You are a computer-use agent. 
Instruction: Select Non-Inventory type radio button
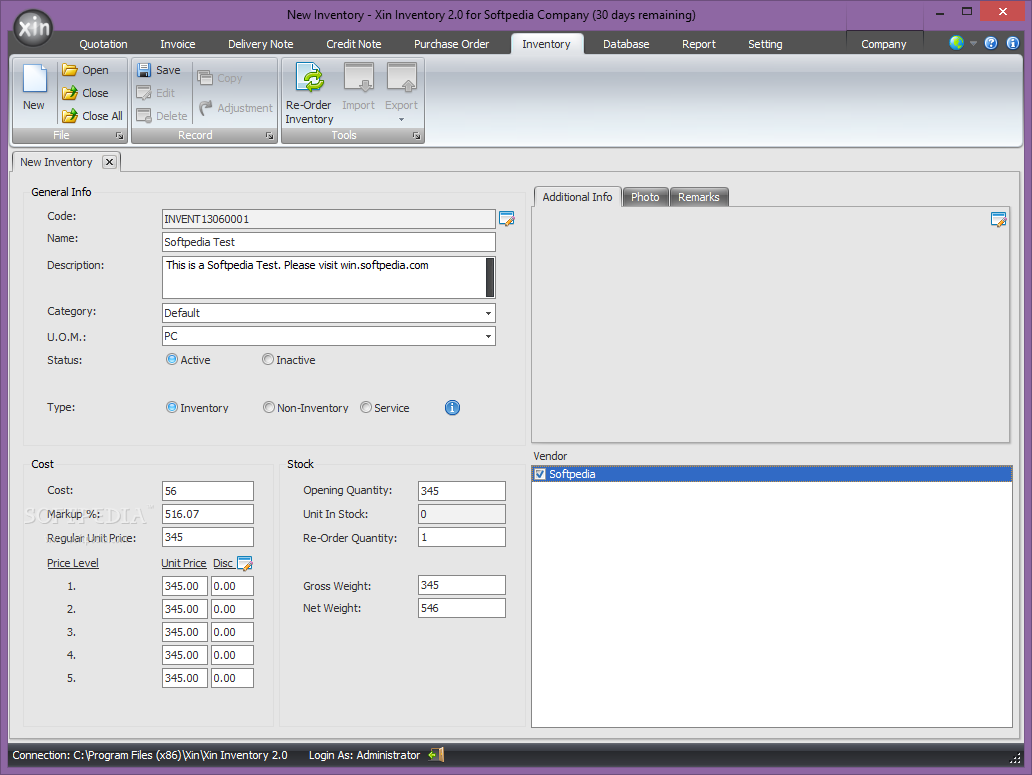[269, 407]
